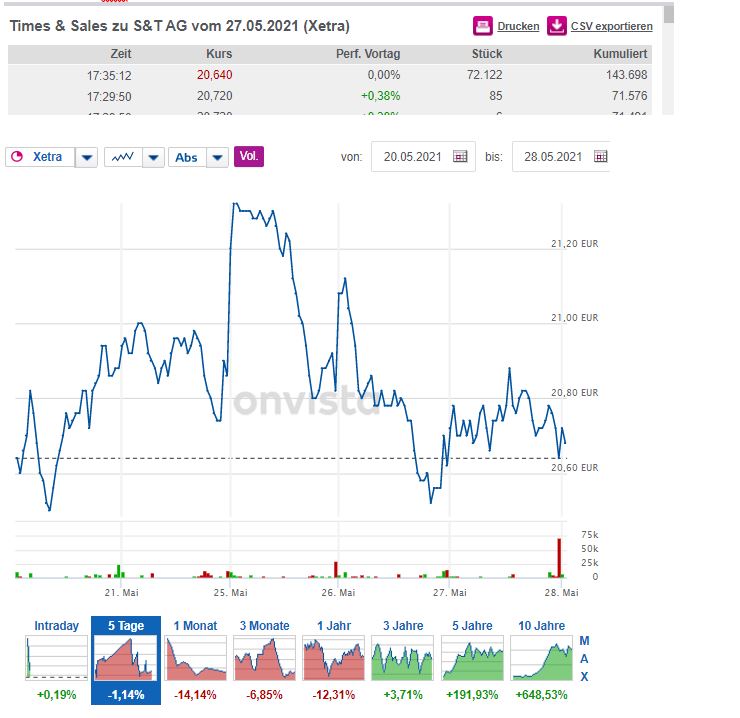Click the 'bis' end date field
740x718 pixels.
553,157
